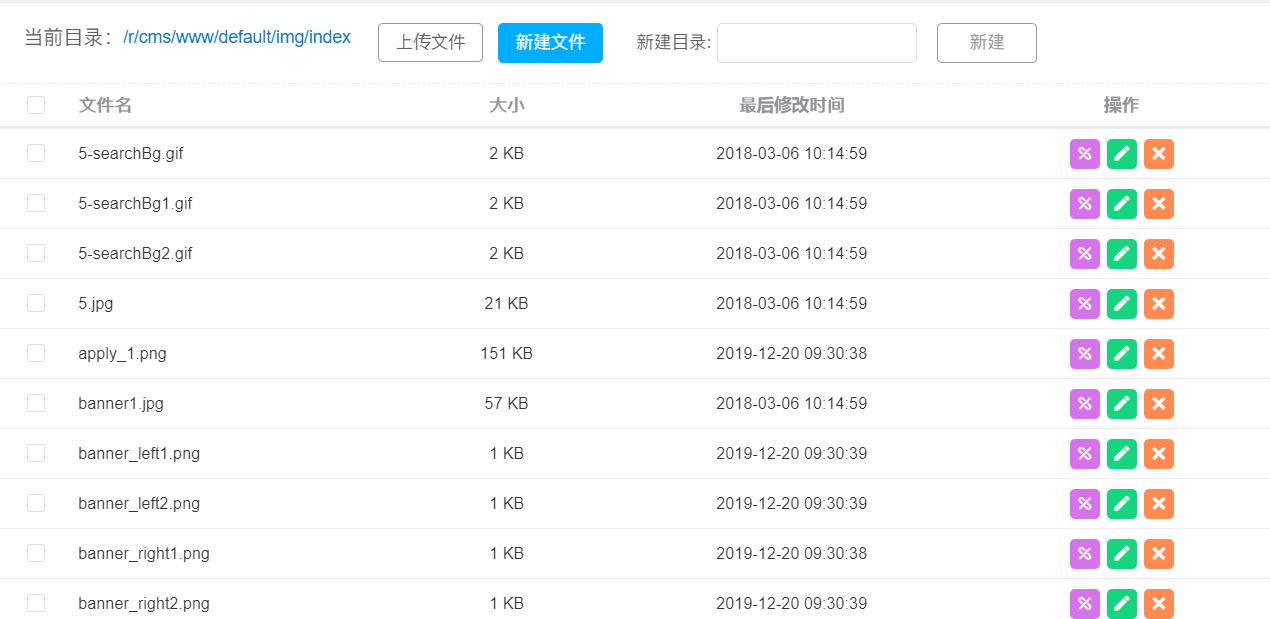Click the 新建 create directory button
This screenshot has width=1270, height=619.
coord(986,43)
